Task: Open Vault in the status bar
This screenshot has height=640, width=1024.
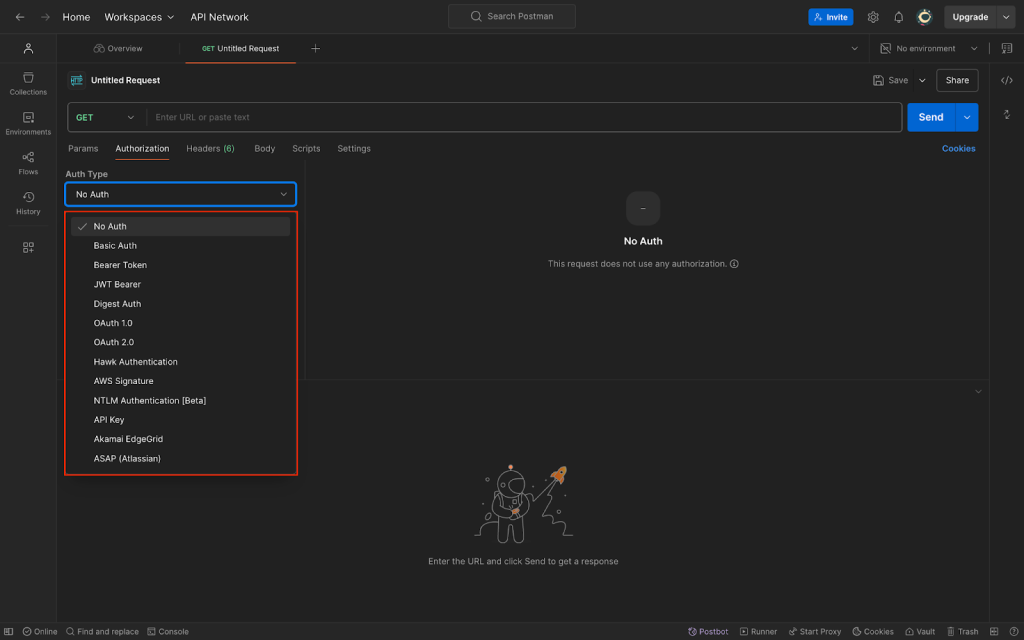Action: click(x=920, y=632)
